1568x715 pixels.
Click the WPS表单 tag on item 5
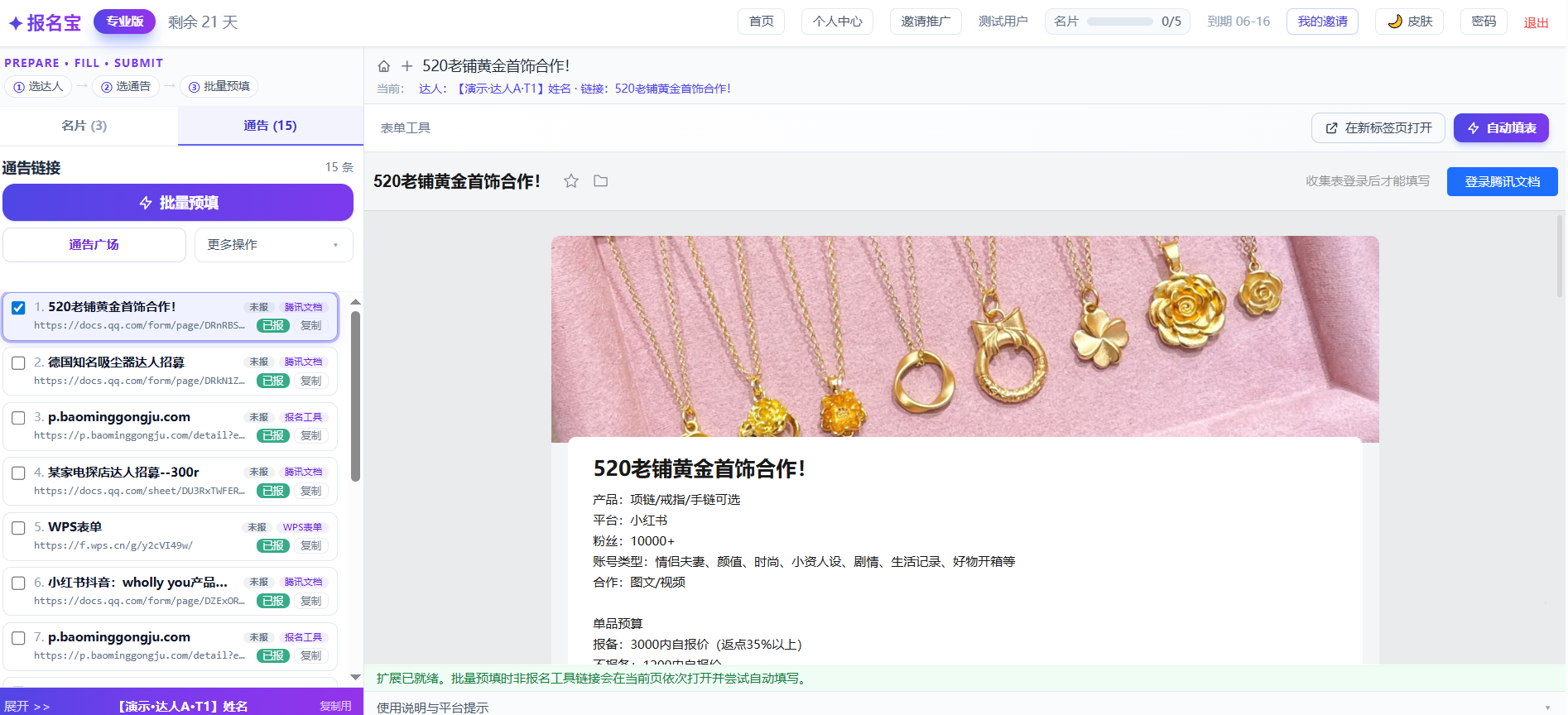pyautogui.click(x=302, y=527)
